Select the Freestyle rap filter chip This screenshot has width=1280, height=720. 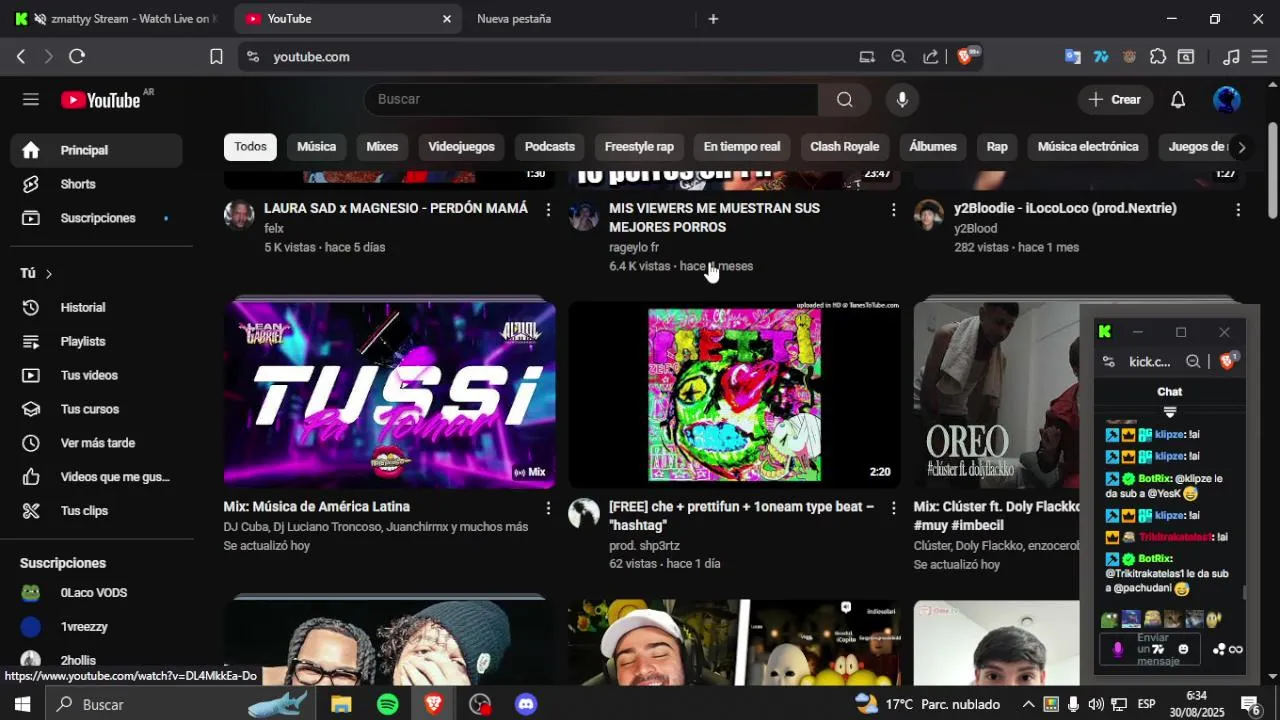pos(639,147)
